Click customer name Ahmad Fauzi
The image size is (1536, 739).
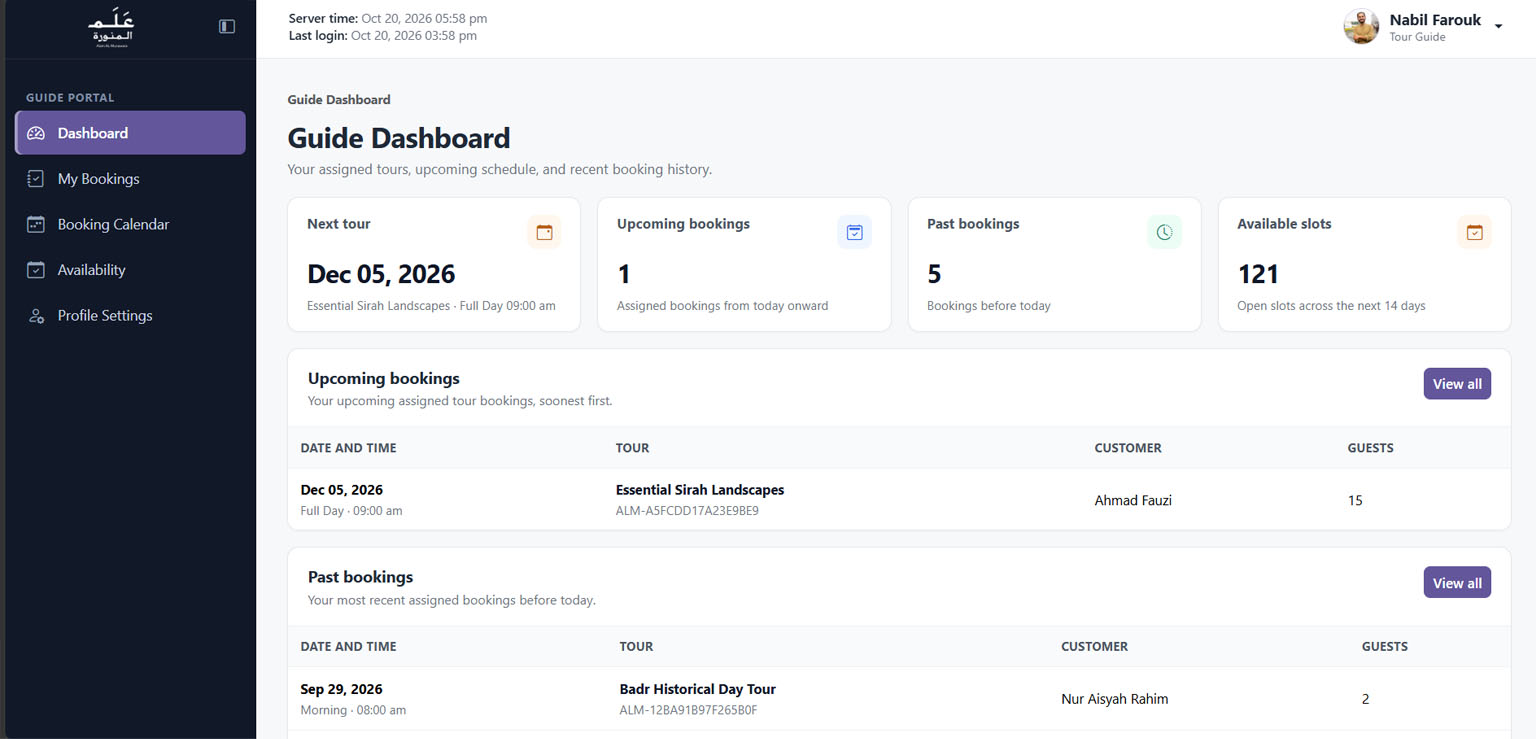click(1133, 500)
